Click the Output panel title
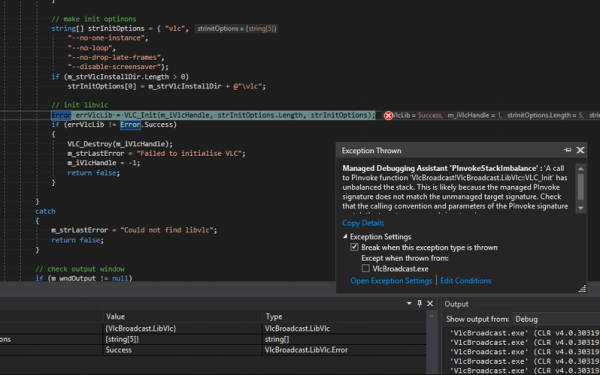 pos(456,304)
